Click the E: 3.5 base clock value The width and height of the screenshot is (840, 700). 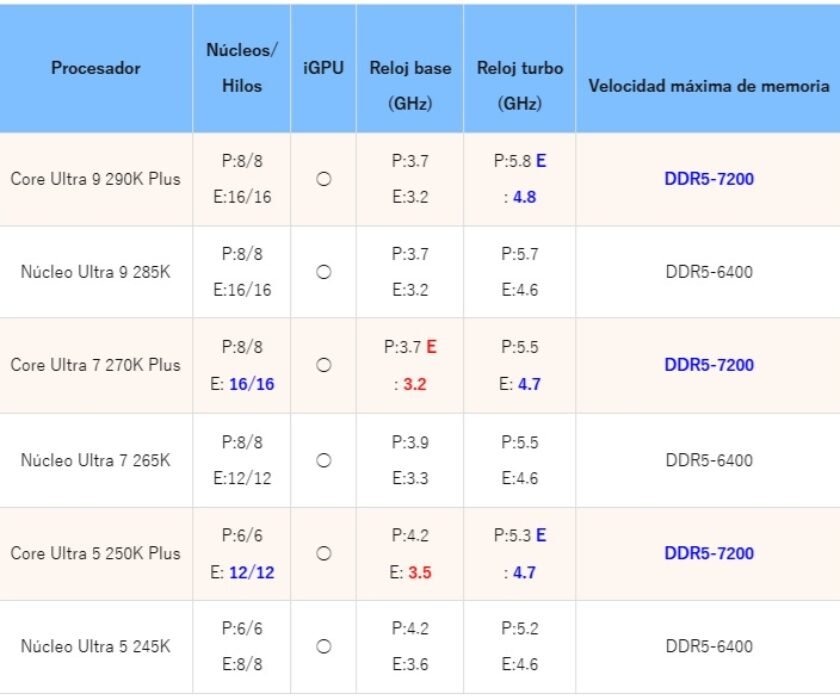[413, 572]
